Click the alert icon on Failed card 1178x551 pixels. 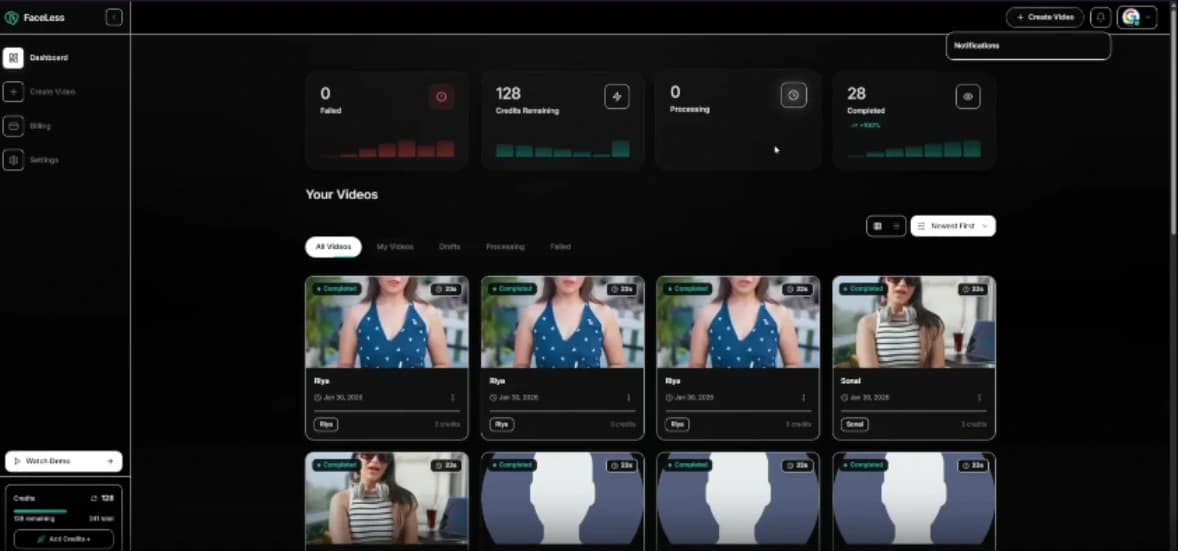click(x=441, y=96)
